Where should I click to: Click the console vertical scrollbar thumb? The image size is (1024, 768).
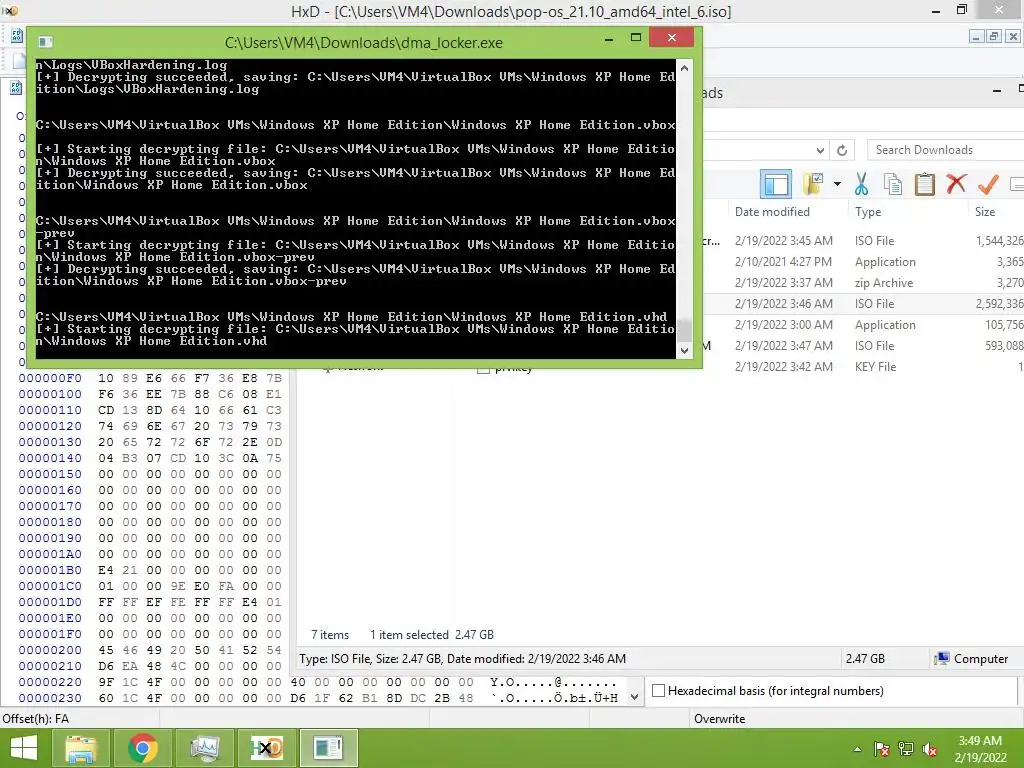(684, 330)
